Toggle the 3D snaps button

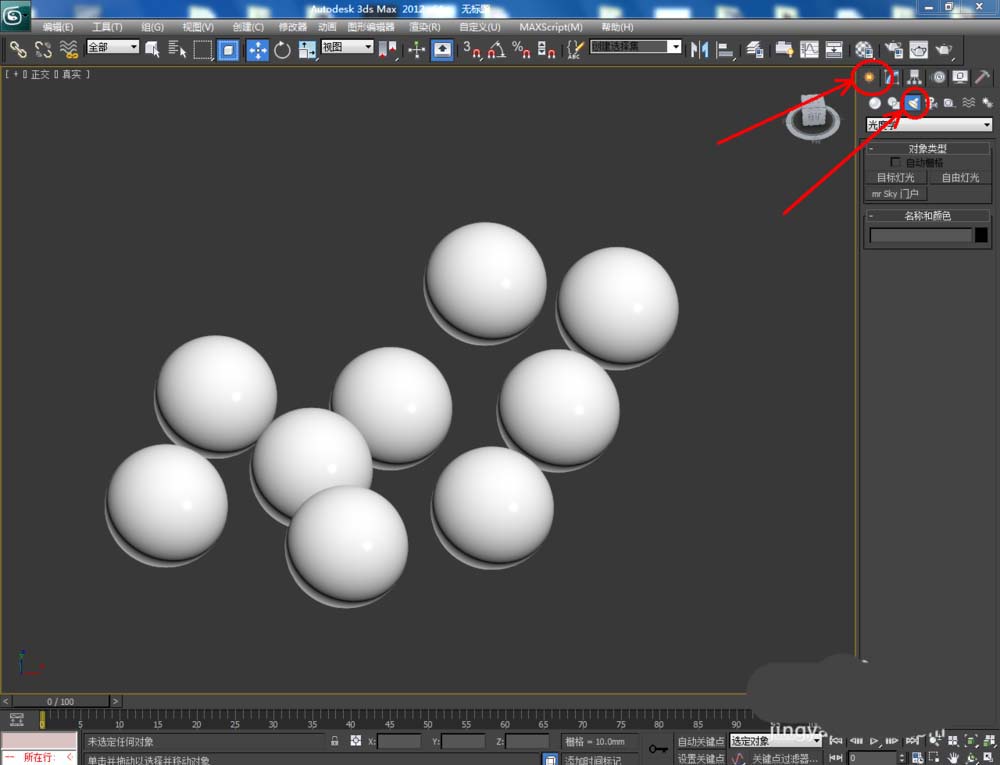[471, 50]
